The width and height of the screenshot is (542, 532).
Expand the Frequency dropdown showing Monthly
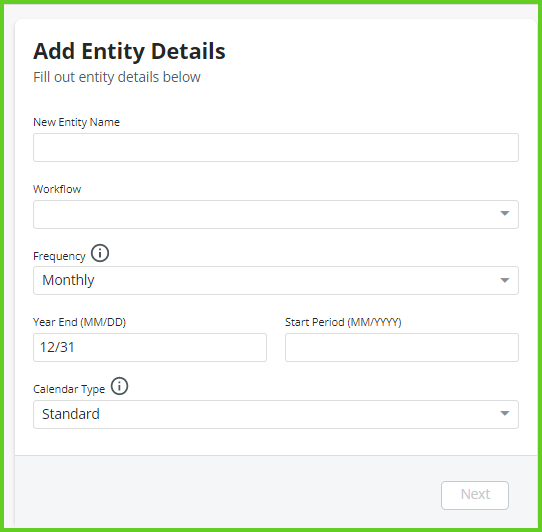point(276,280)
